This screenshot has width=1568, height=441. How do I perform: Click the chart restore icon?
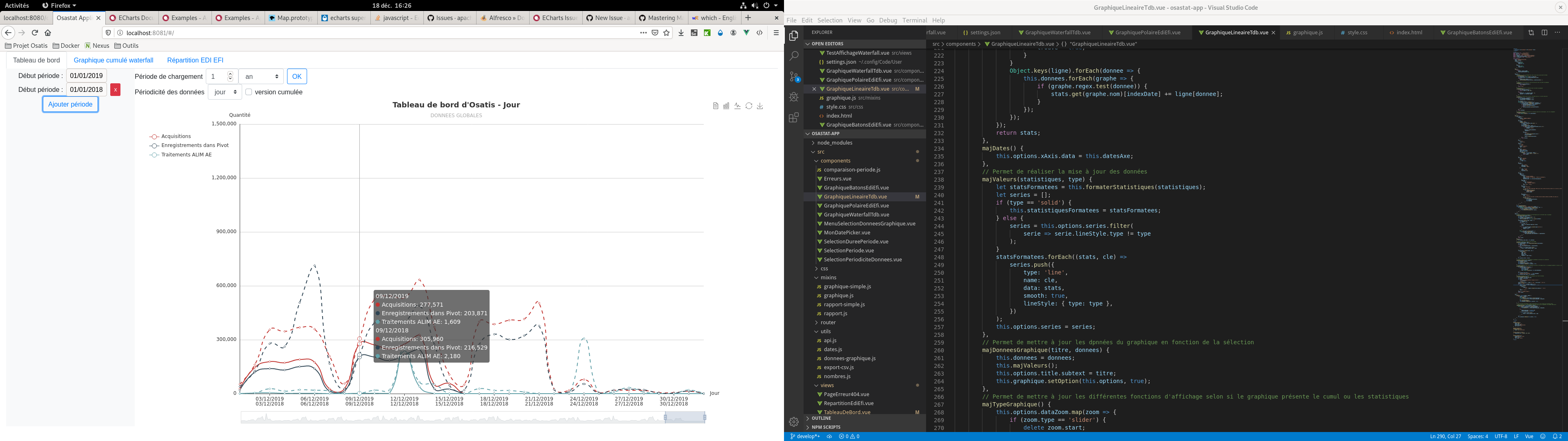tap(749, 106)
